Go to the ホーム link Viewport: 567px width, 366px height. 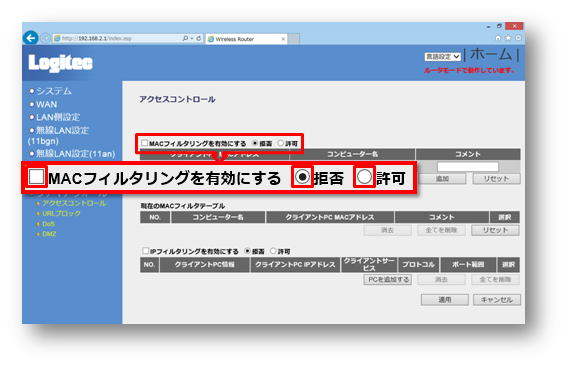490,54
